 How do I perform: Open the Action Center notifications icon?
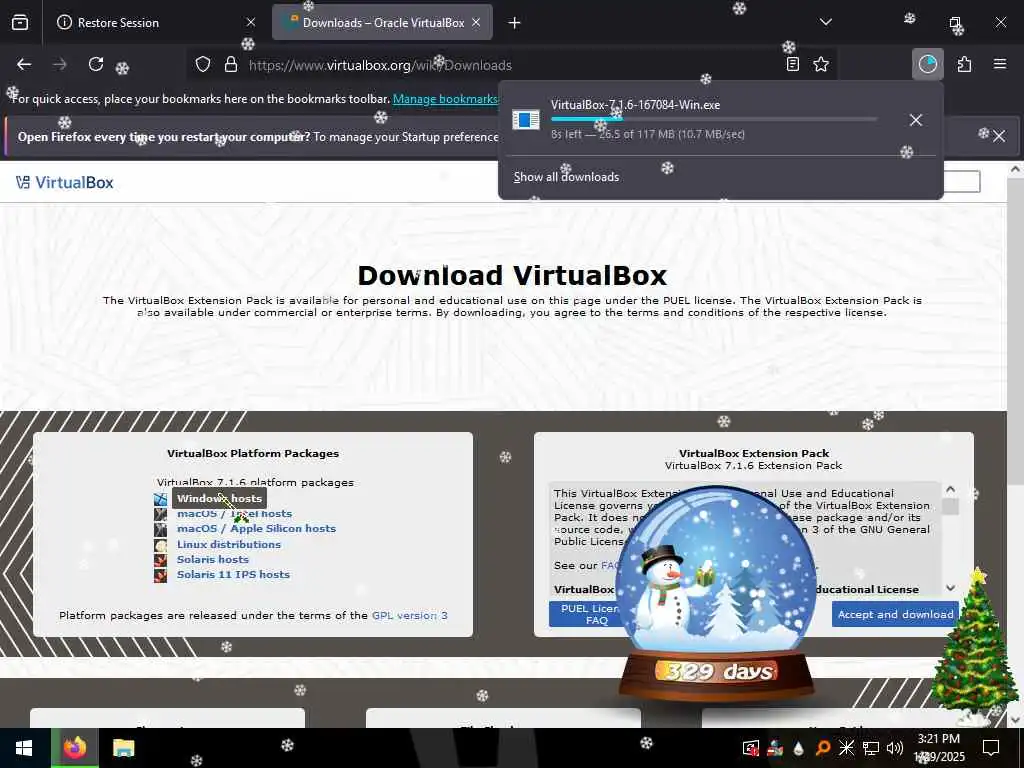click(991, 748)
